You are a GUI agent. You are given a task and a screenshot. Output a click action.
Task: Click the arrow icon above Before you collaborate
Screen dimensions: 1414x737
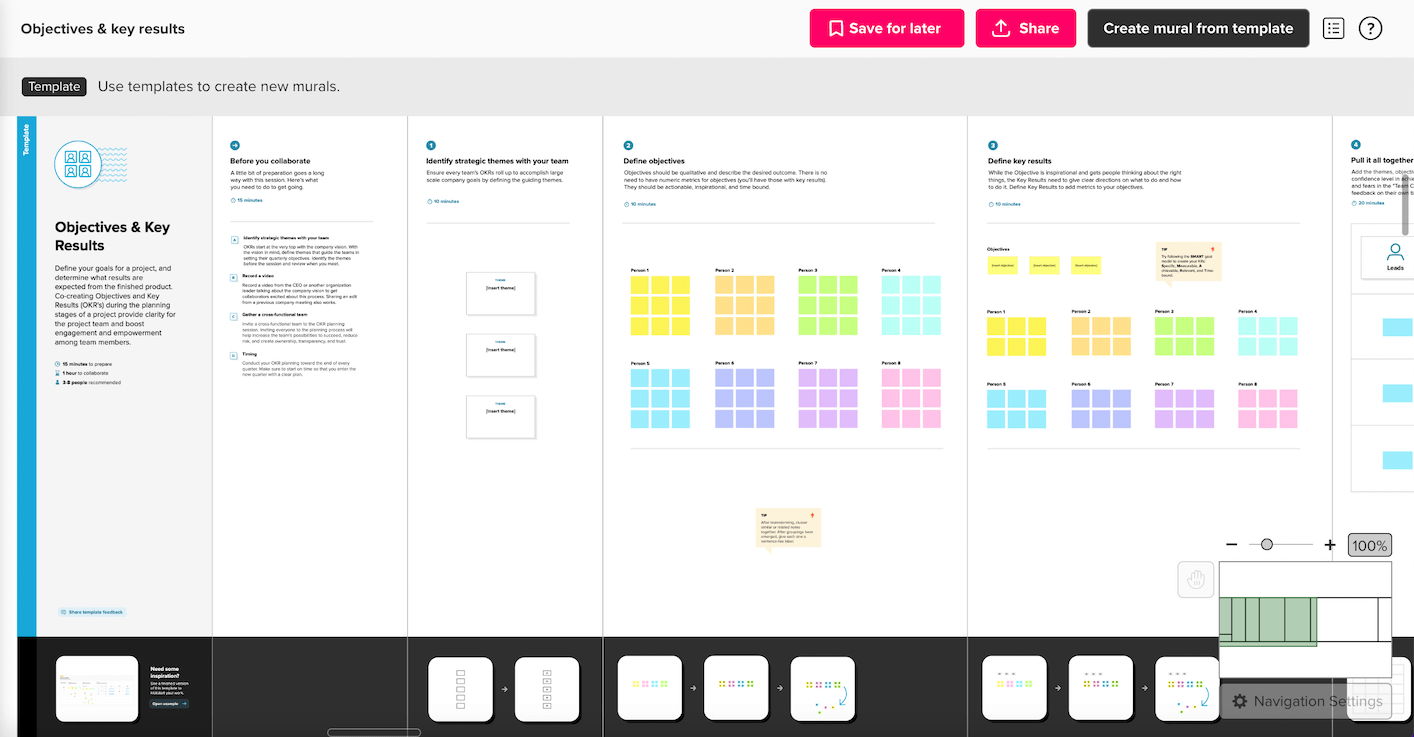pos(235,145)
